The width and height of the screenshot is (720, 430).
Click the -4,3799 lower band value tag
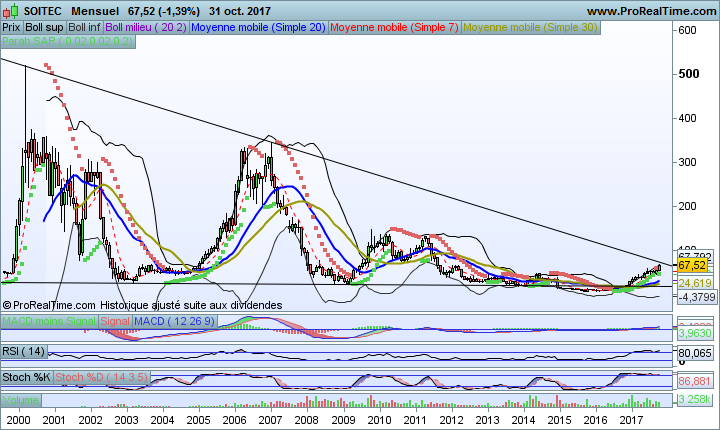pyautogui.click(x=697, y=297)
